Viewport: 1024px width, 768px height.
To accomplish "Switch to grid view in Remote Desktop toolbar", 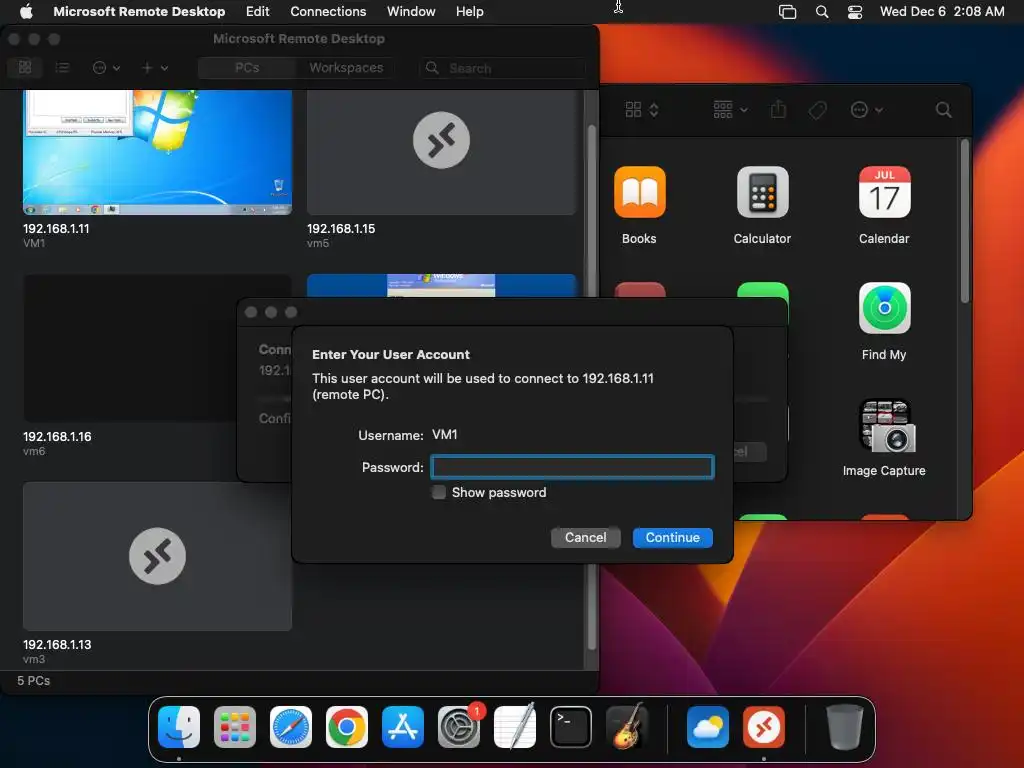I will coord(25,67).
